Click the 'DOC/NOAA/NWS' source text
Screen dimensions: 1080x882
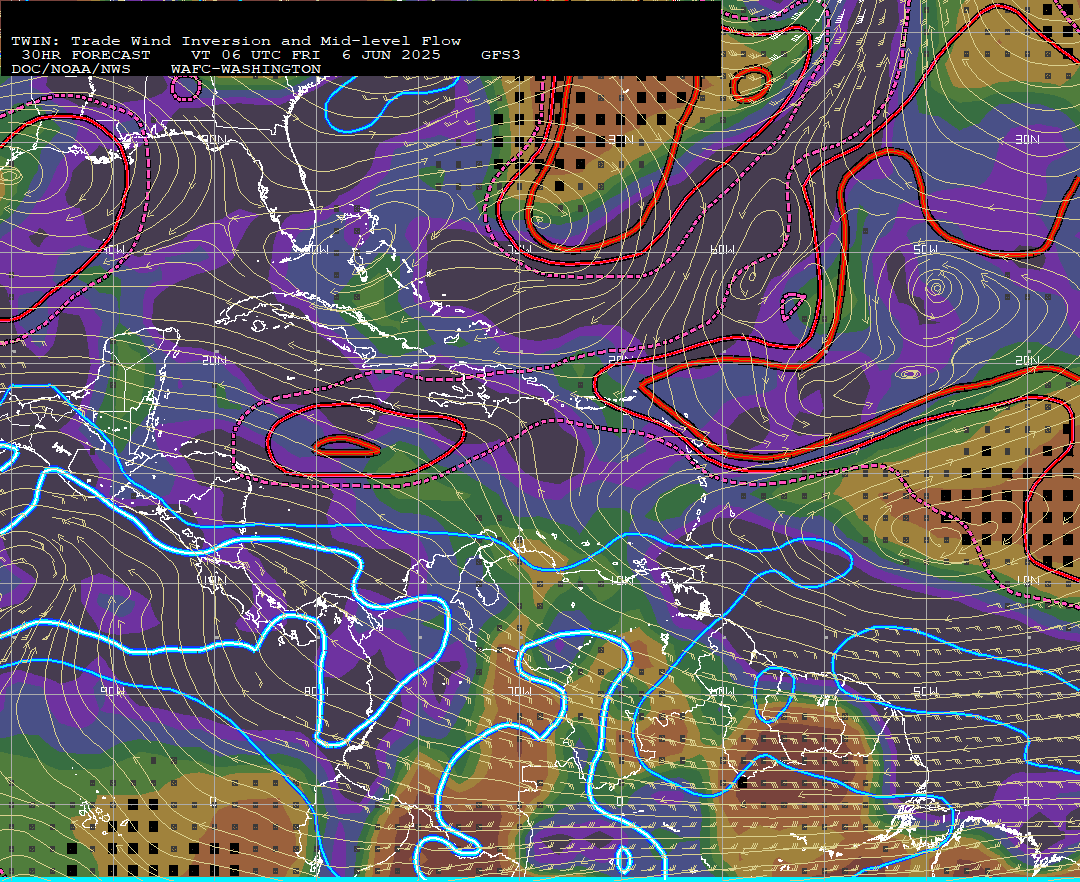71,70
